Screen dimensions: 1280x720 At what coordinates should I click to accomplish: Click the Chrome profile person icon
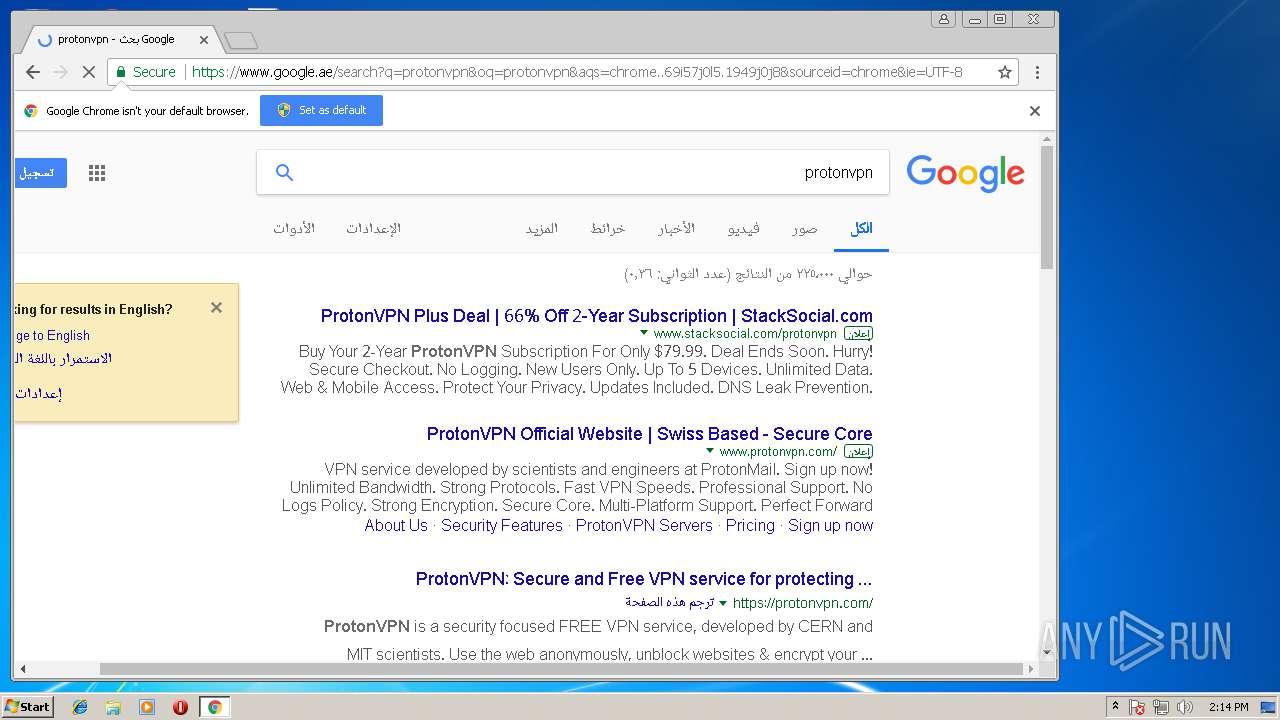point(943,19)
